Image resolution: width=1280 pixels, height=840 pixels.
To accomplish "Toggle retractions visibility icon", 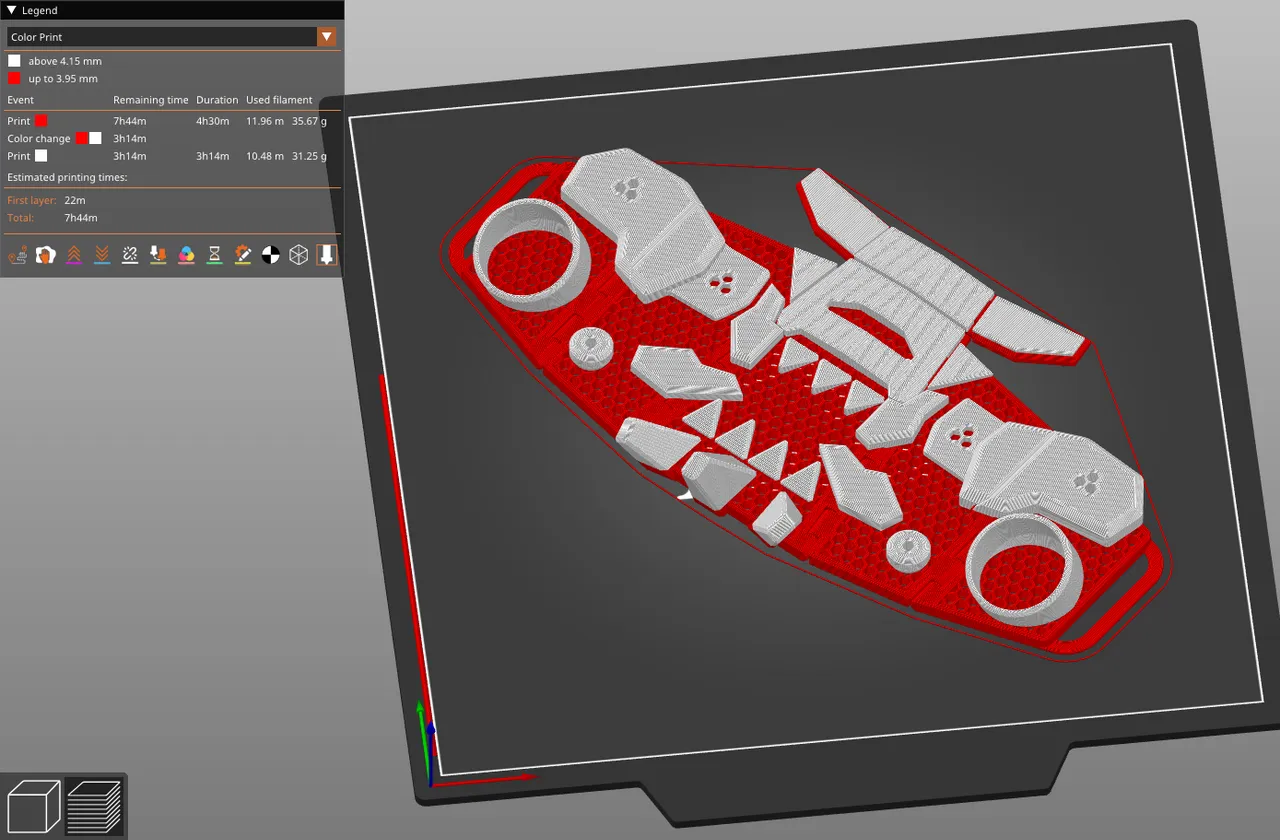I will click(74, 255).
